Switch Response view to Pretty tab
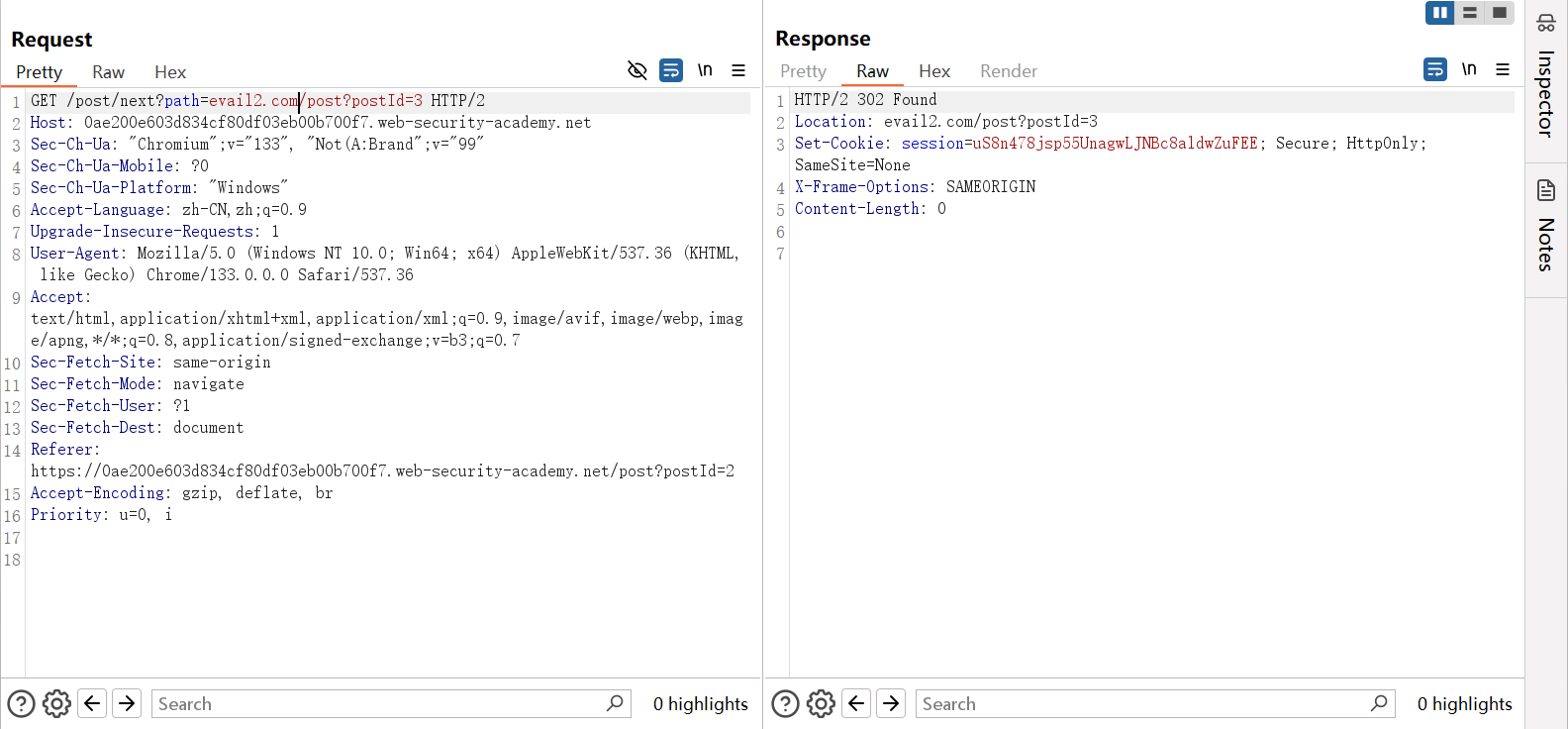The height and width of the screenshot is (729, 1568). [x=803, y=71]
